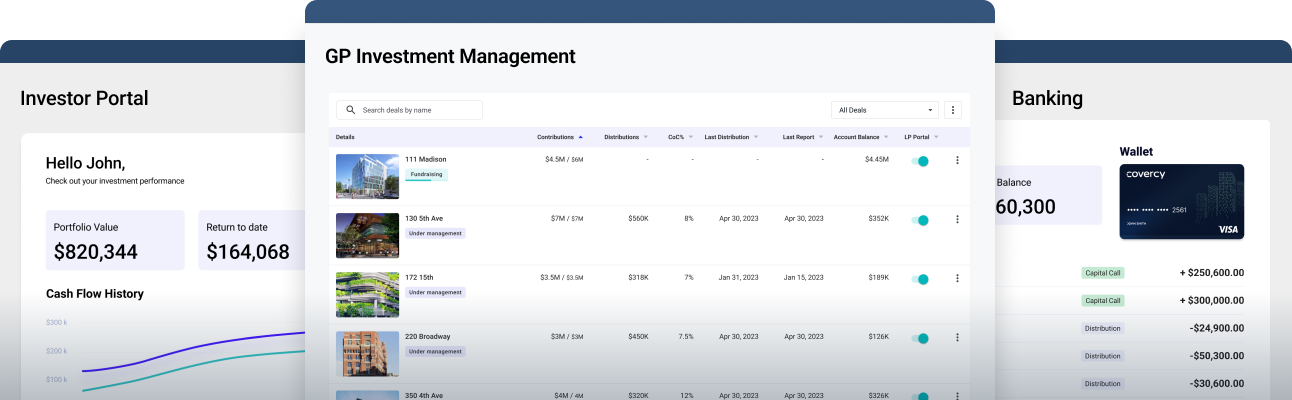This screenshot has width=1292, height=400.
Task: Open the three-dot menu for 172 15th
Action: 957,278
